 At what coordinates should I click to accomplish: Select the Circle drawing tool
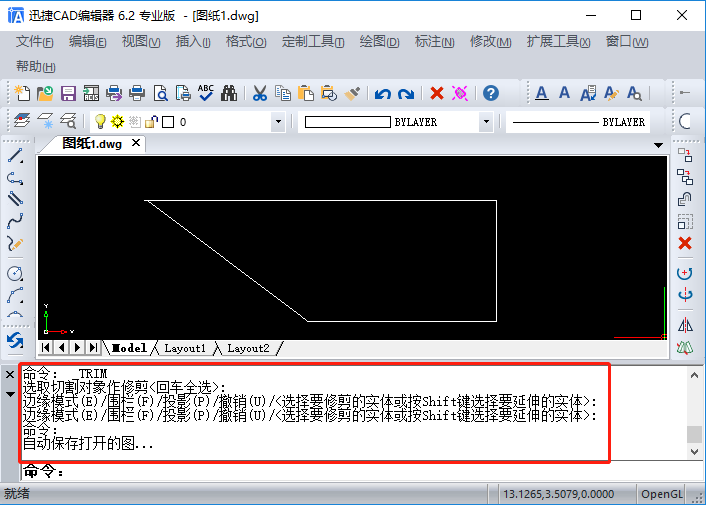click(x=15, y=273)
